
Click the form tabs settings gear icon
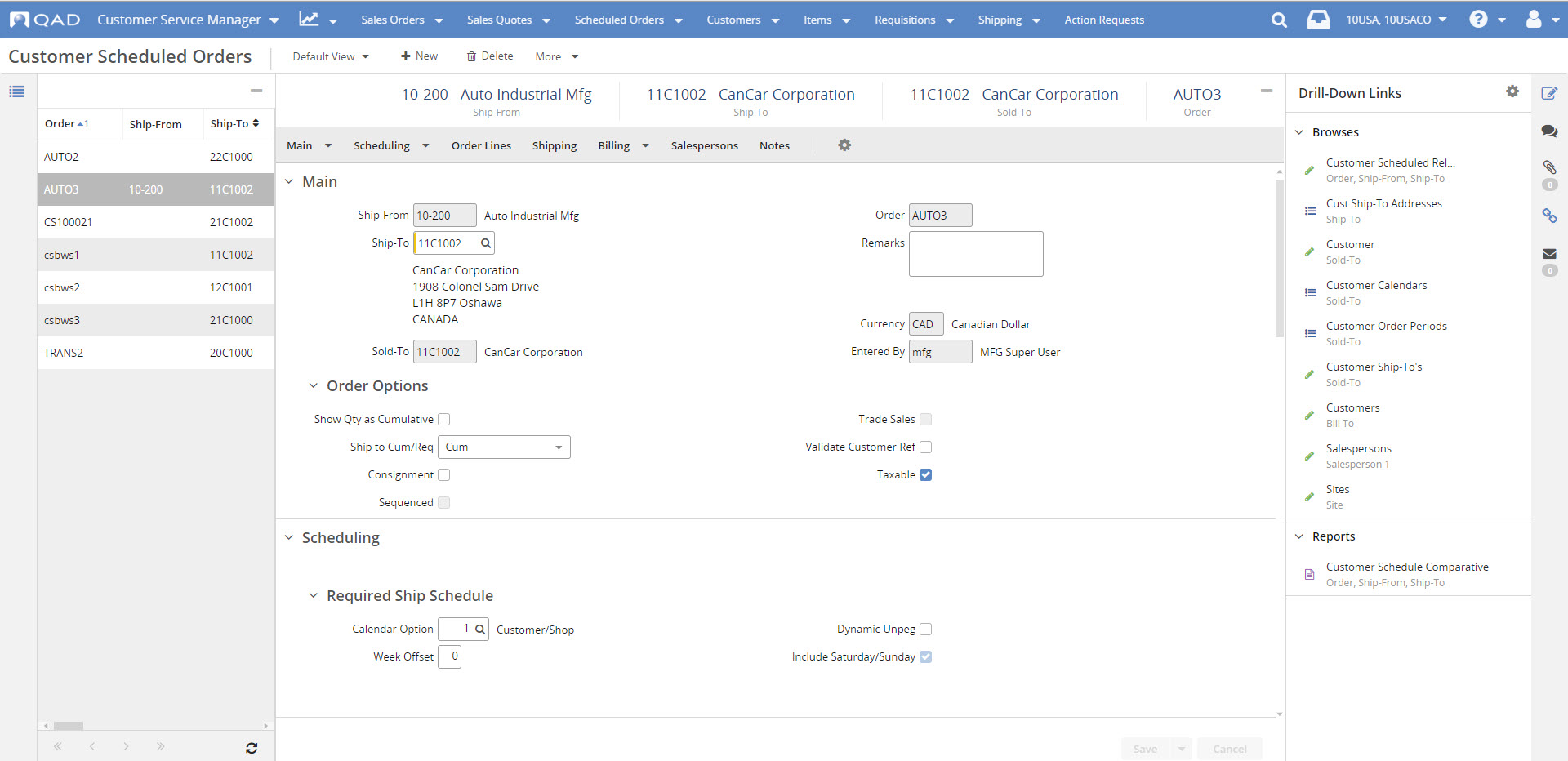pyautogui.click(x=844, y=145)
